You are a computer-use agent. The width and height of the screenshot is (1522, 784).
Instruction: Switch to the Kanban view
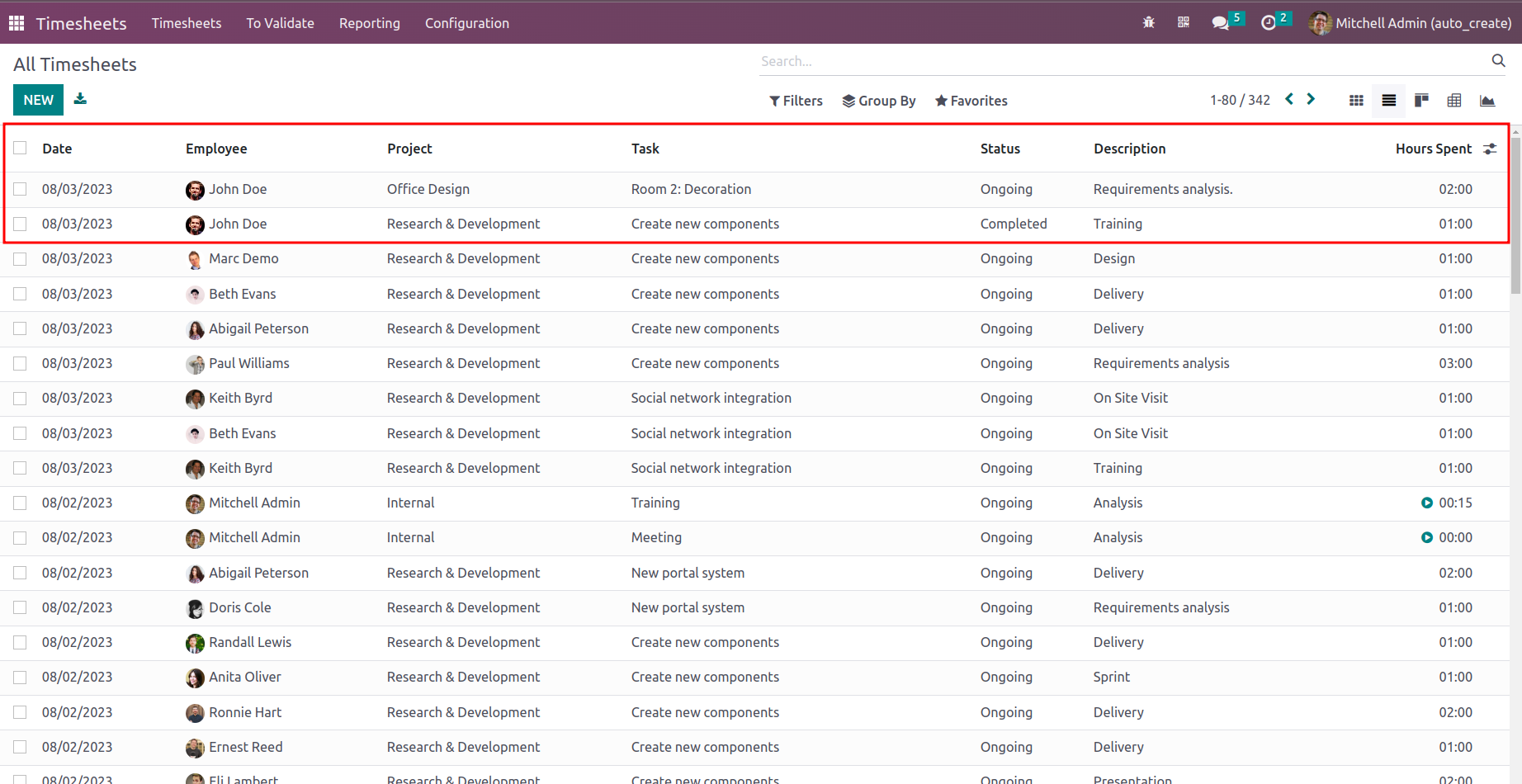(1421, 101)
